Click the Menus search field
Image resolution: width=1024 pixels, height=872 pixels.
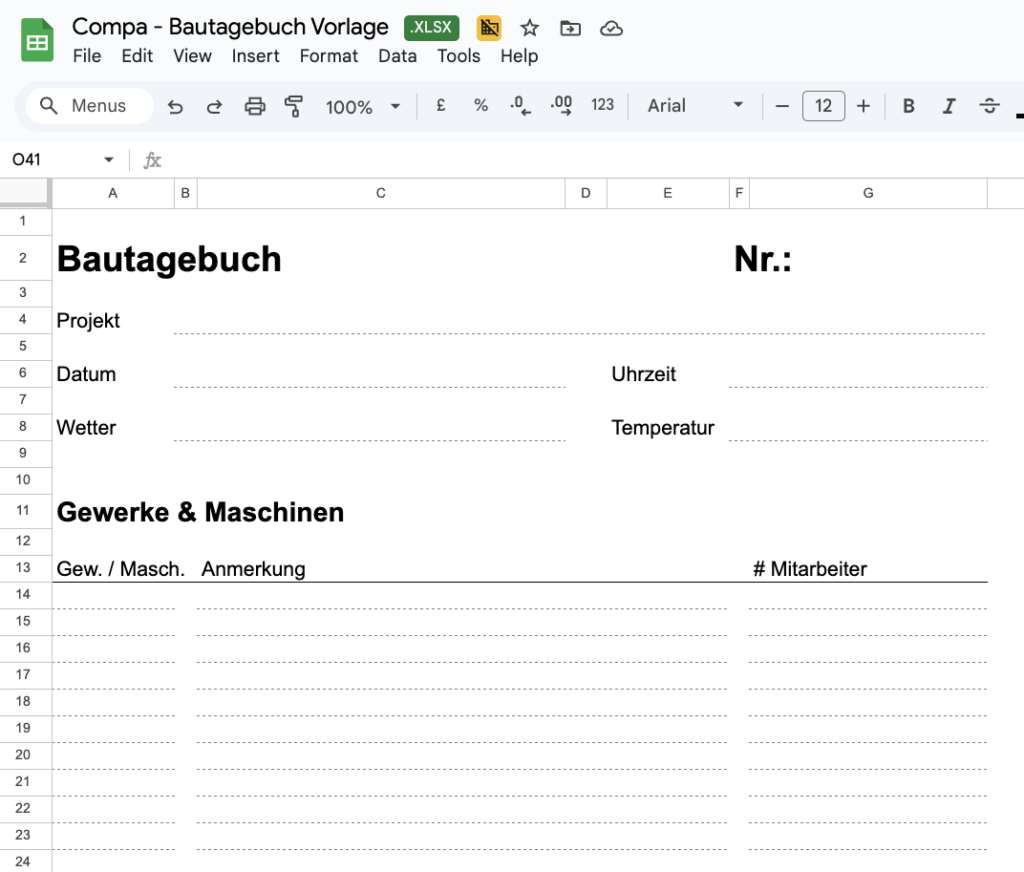point(89,106)
